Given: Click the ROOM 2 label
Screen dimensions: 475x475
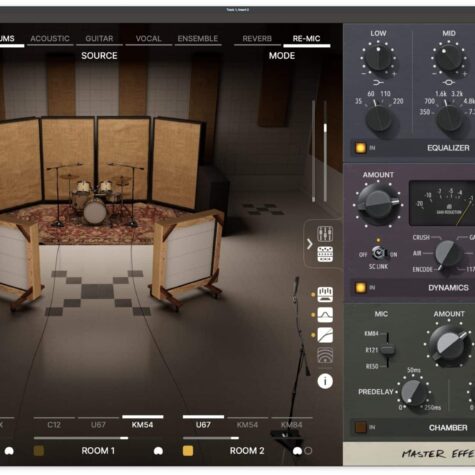Looking at the screenshot, I should (247, 451).
